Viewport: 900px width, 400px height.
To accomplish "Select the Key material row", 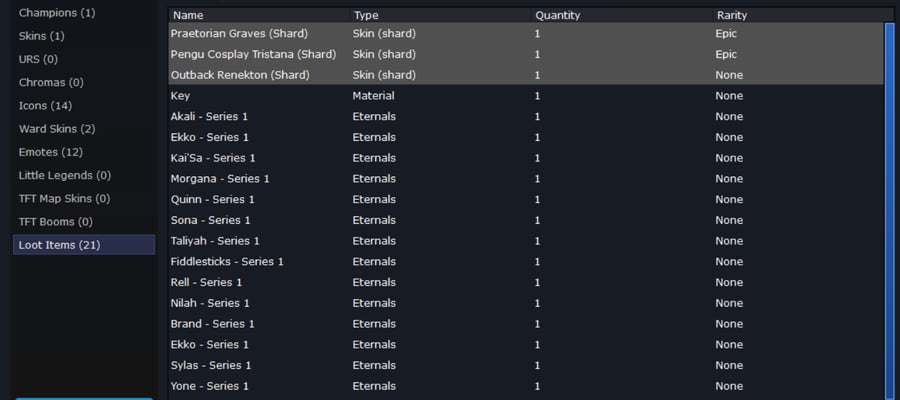I will [x=526, y=96].
